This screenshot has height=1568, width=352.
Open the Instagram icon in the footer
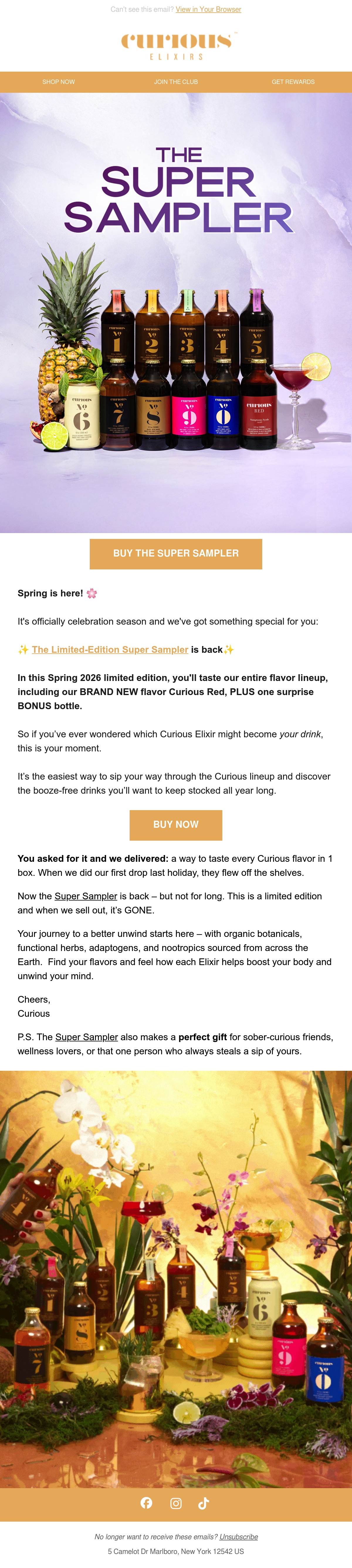click(x=176, y=1503)
